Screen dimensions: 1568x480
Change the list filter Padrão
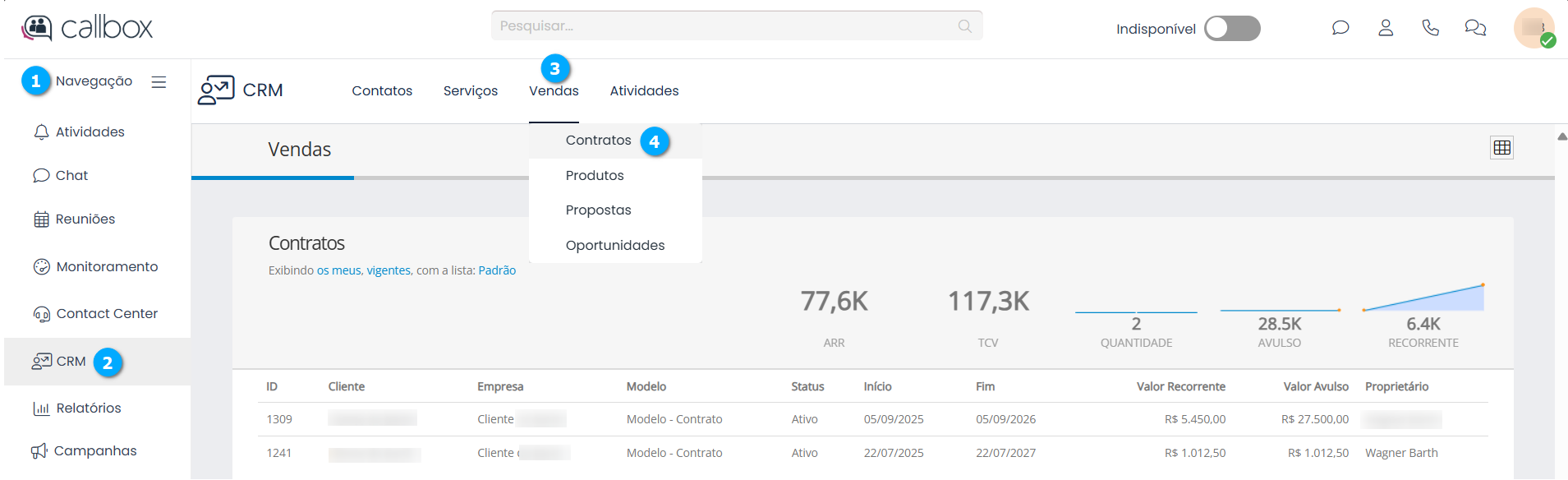[x=497, y=270]
